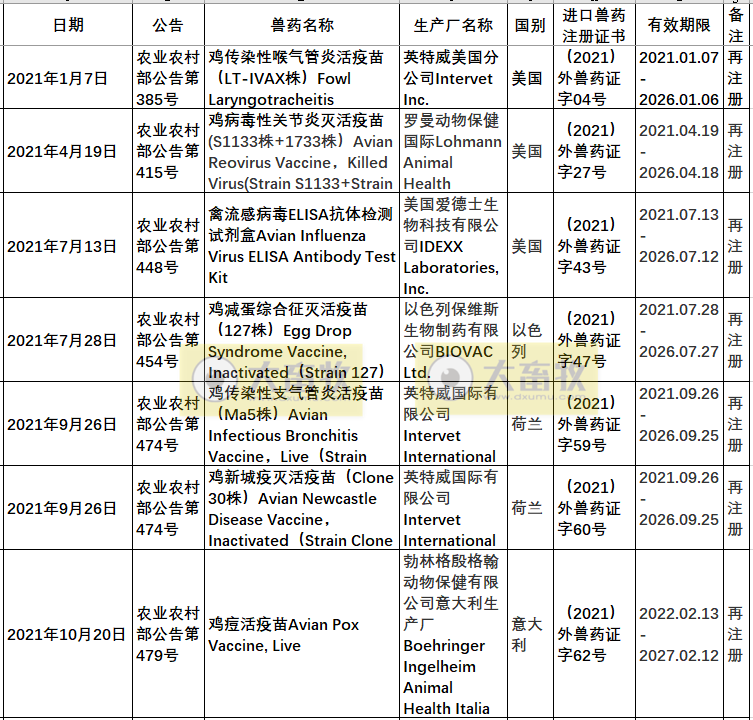Image resolution: width=753 pixels, height=720 pixels.
Task: Click the 兽药名称 column header
Action: tap(302, 25)
